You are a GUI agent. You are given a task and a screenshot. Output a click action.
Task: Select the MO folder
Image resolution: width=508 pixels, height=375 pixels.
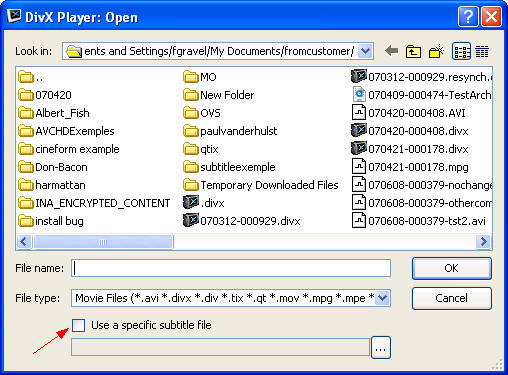[200, 77]
